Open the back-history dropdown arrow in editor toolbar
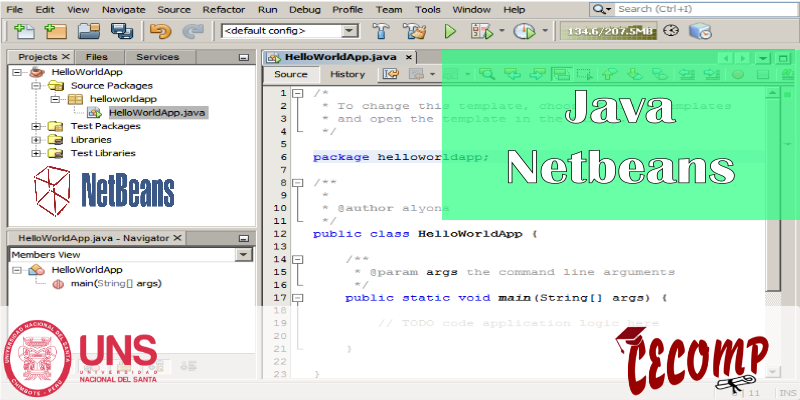The width and height of the screenshot is (800, 400). [x=433, y=74]
